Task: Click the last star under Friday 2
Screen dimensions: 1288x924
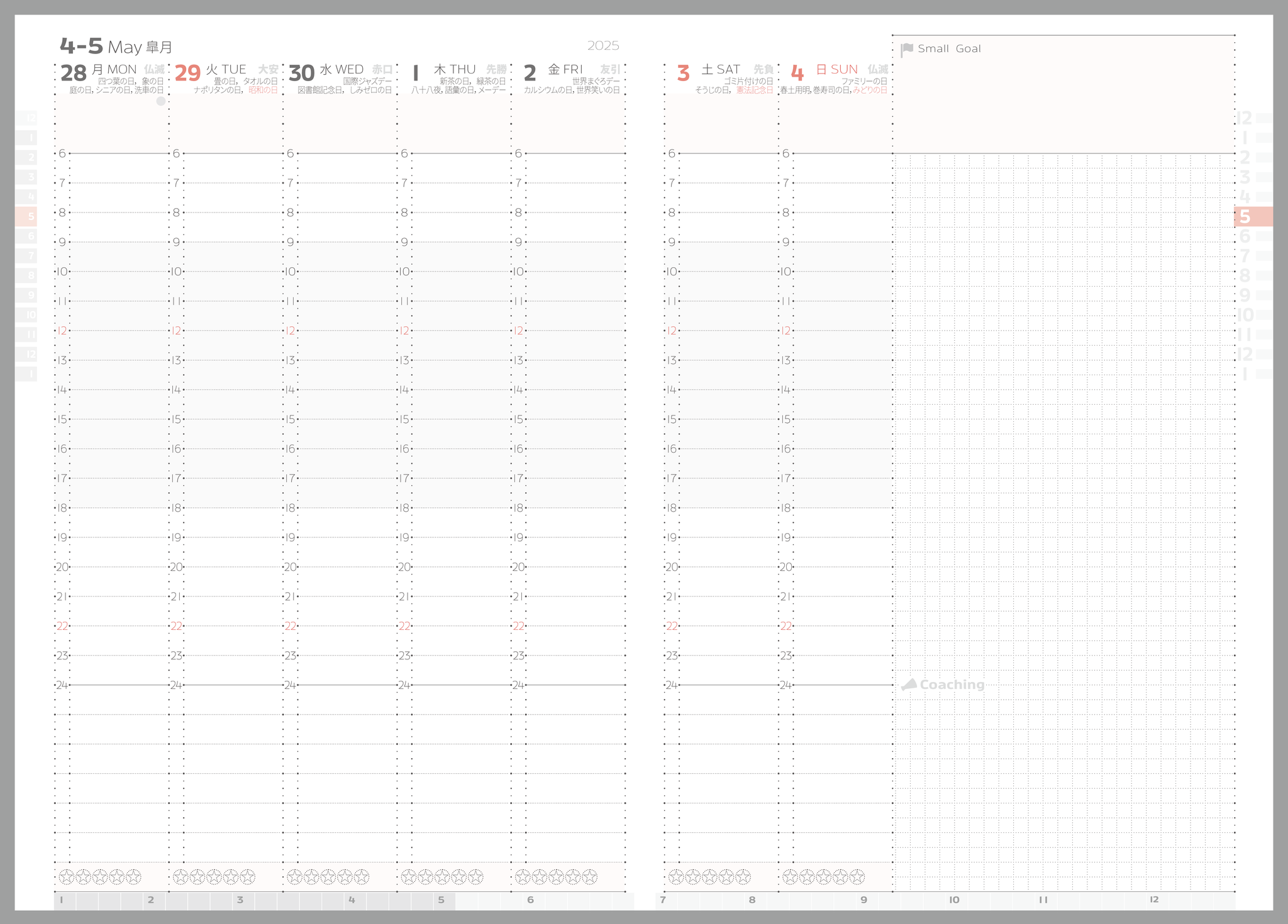Action: point(589,876)
